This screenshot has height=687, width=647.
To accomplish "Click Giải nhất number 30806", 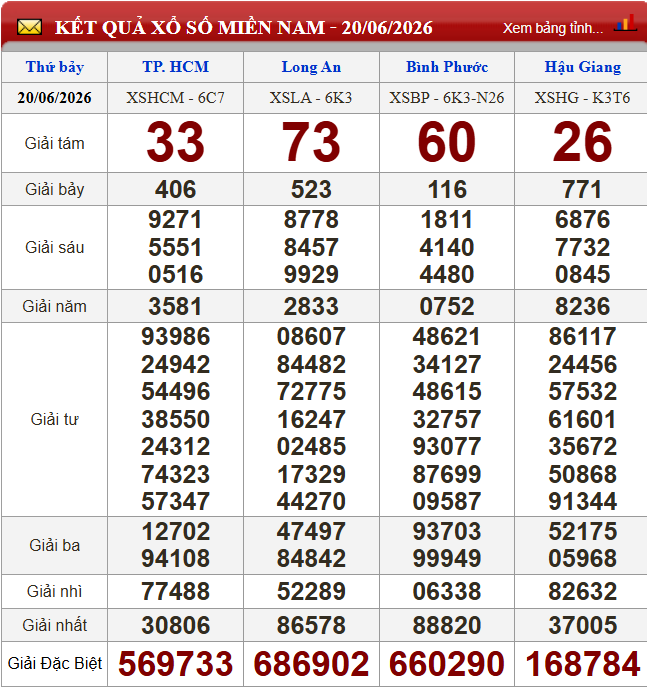I will (176, 625).
